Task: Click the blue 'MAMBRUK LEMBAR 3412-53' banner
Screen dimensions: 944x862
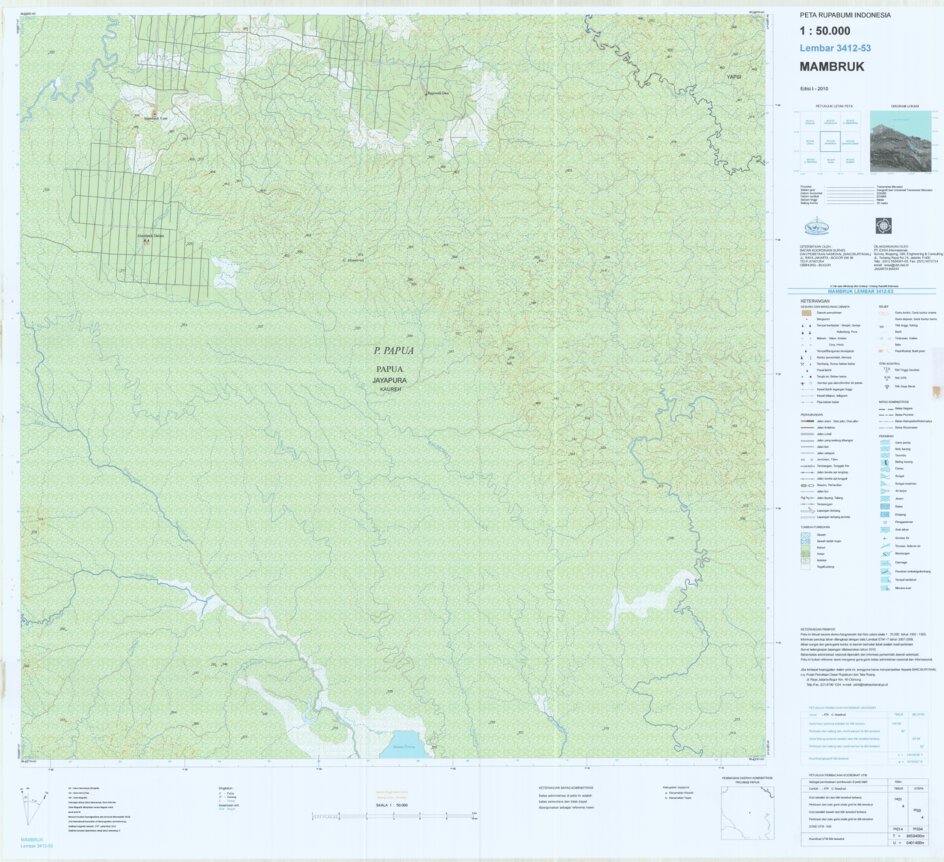Action: [862, 291]
